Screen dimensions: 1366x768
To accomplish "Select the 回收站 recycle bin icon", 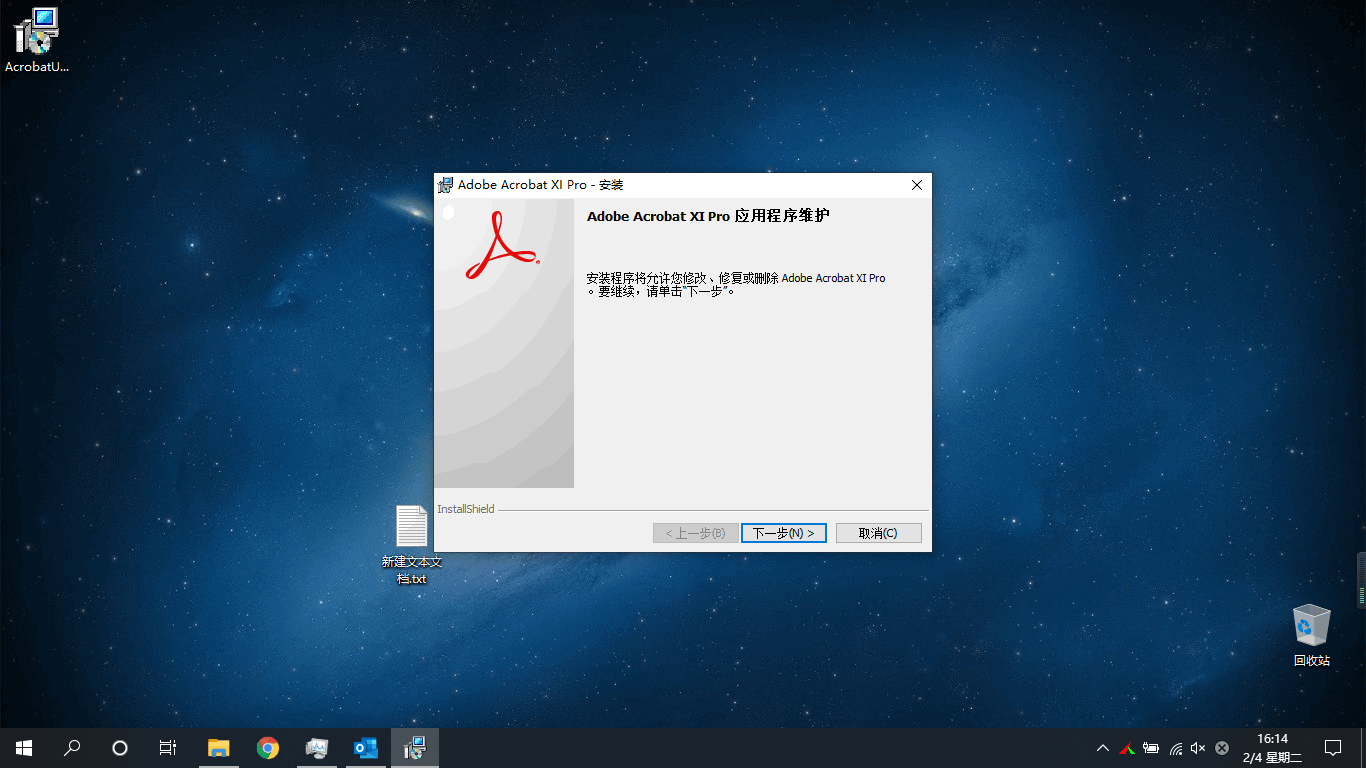I will click(x=1311, y=635).
